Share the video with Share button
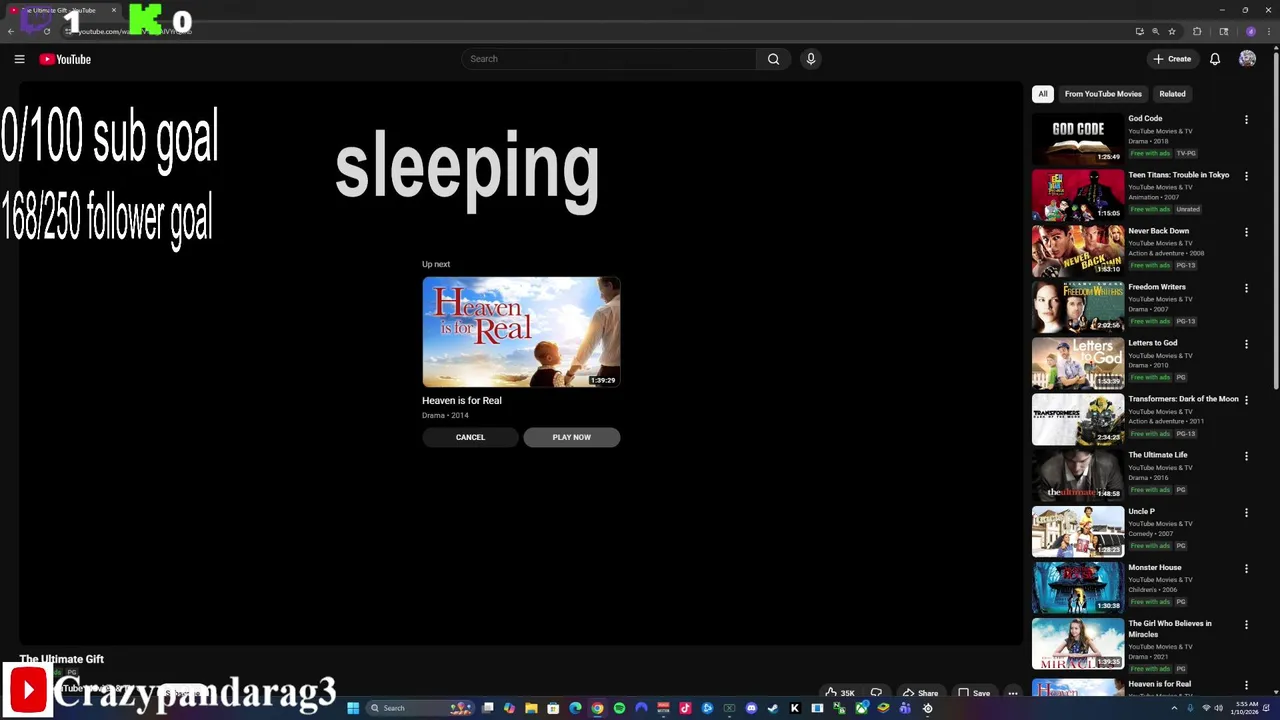Viewport: 1280px width, 720px height. click(920, 693)
